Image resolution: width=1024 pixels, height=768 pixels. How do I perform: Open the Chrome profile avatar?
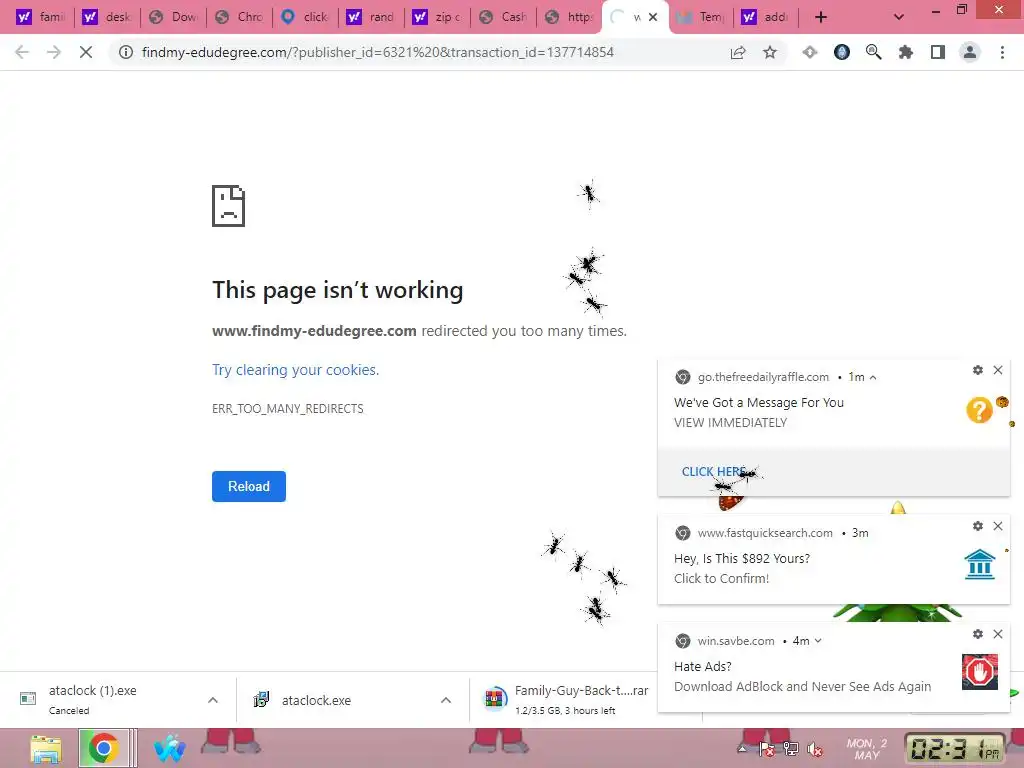[970, 52]
